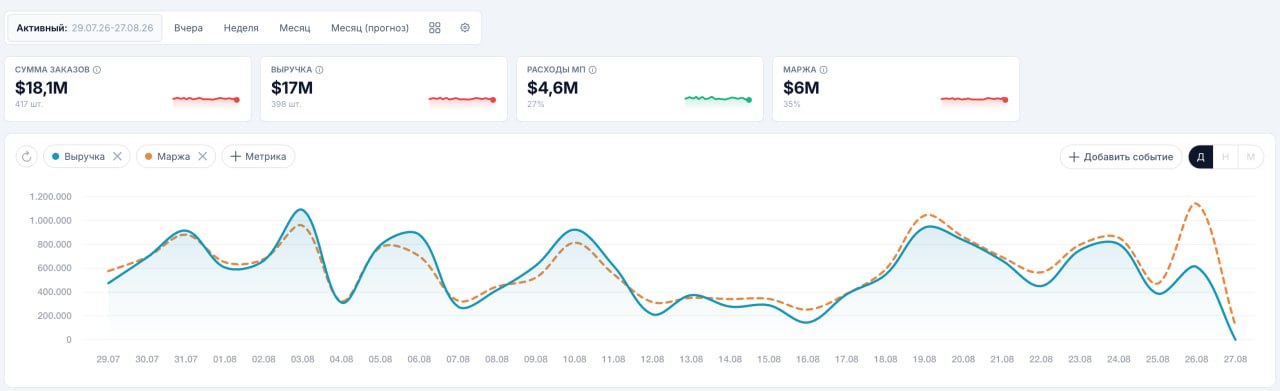The width and height of the screenshot is (1280, 391).
Task: Select the Вчера period
Action: point(188,28)
